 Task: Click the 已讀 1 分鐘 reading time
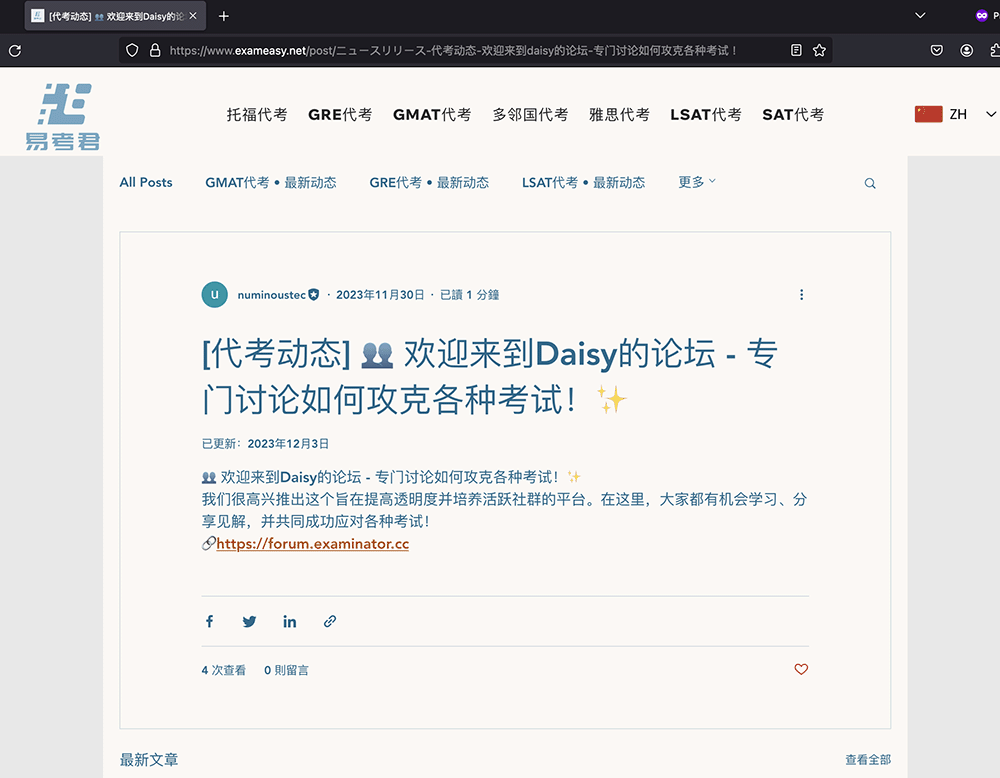coord(469,295)
